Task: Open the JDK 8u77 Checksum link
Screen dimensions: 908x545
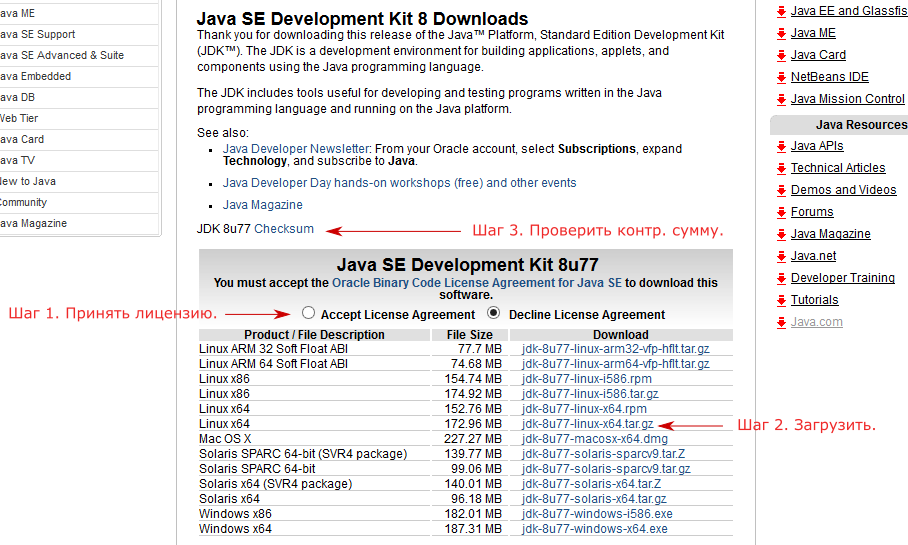Action: click(x=284, y=229)
